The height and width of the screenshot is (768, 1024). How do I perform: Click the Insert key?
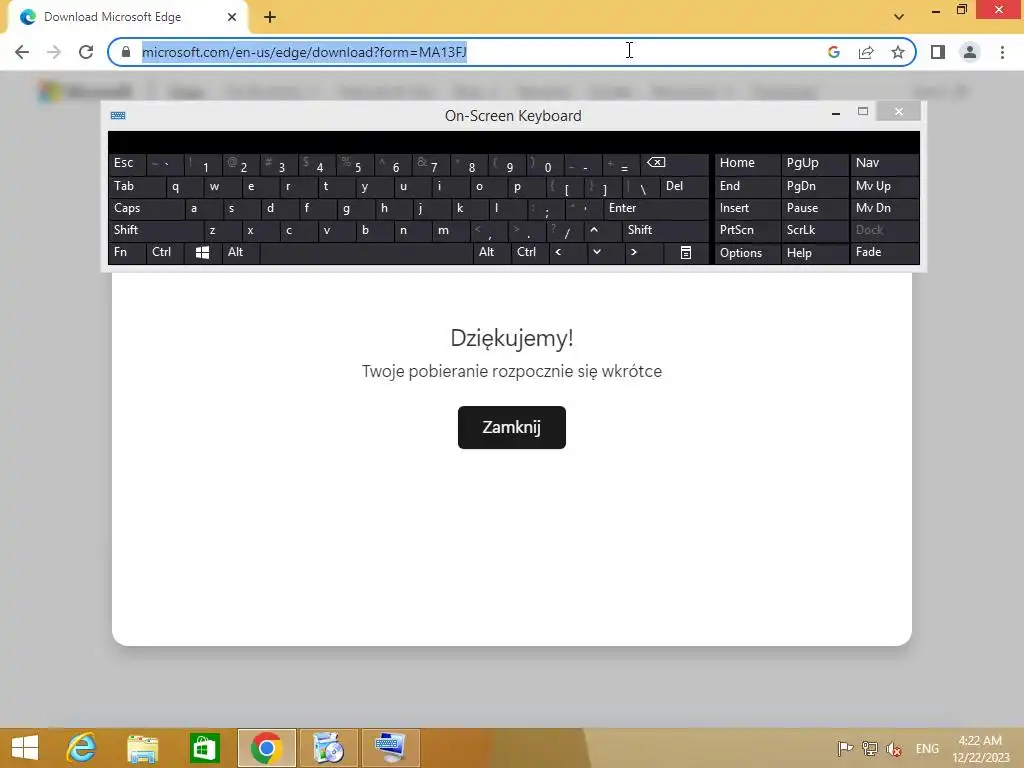[747, 208]
